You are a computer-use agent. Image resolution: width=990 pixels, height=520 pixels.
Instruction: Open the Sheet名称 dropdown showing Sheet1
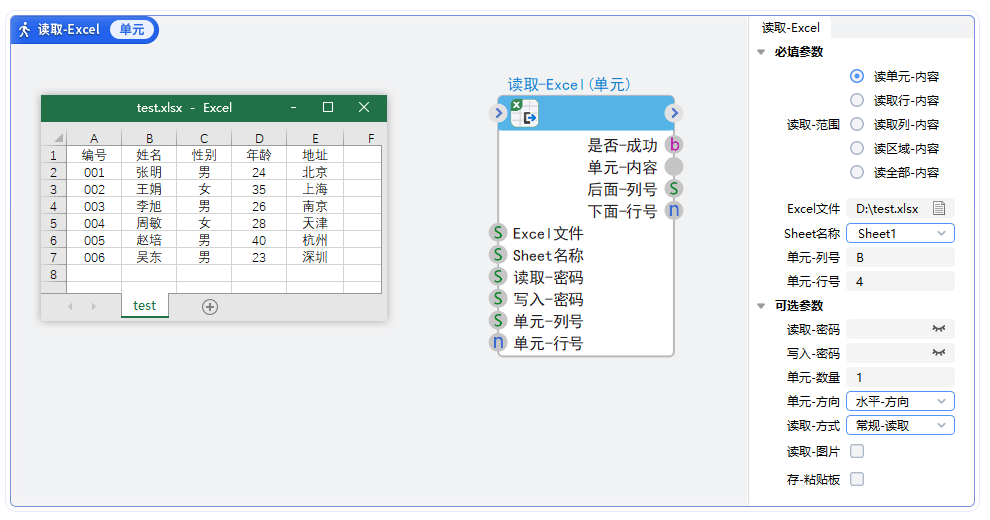pyautogui.click(x=899, y=233)
